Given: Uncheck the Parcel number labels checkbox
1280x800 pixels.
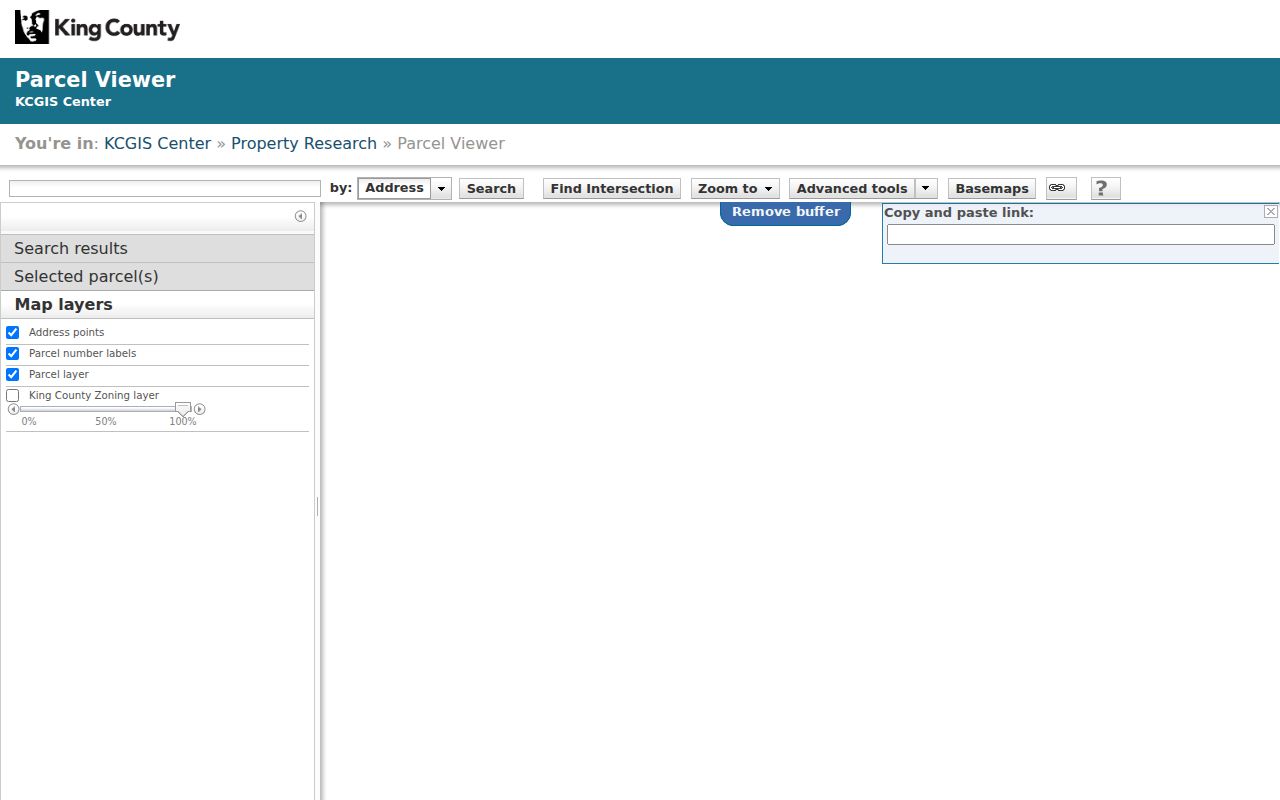Looking at the screenshot, I should pos(13,353).
